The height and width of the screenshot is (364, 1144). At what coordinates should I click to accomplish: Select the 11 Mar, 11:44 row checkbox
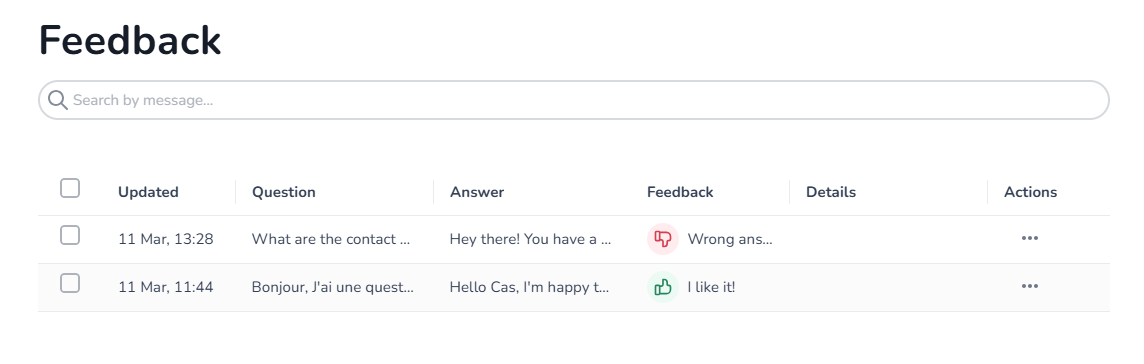point(70,283)
